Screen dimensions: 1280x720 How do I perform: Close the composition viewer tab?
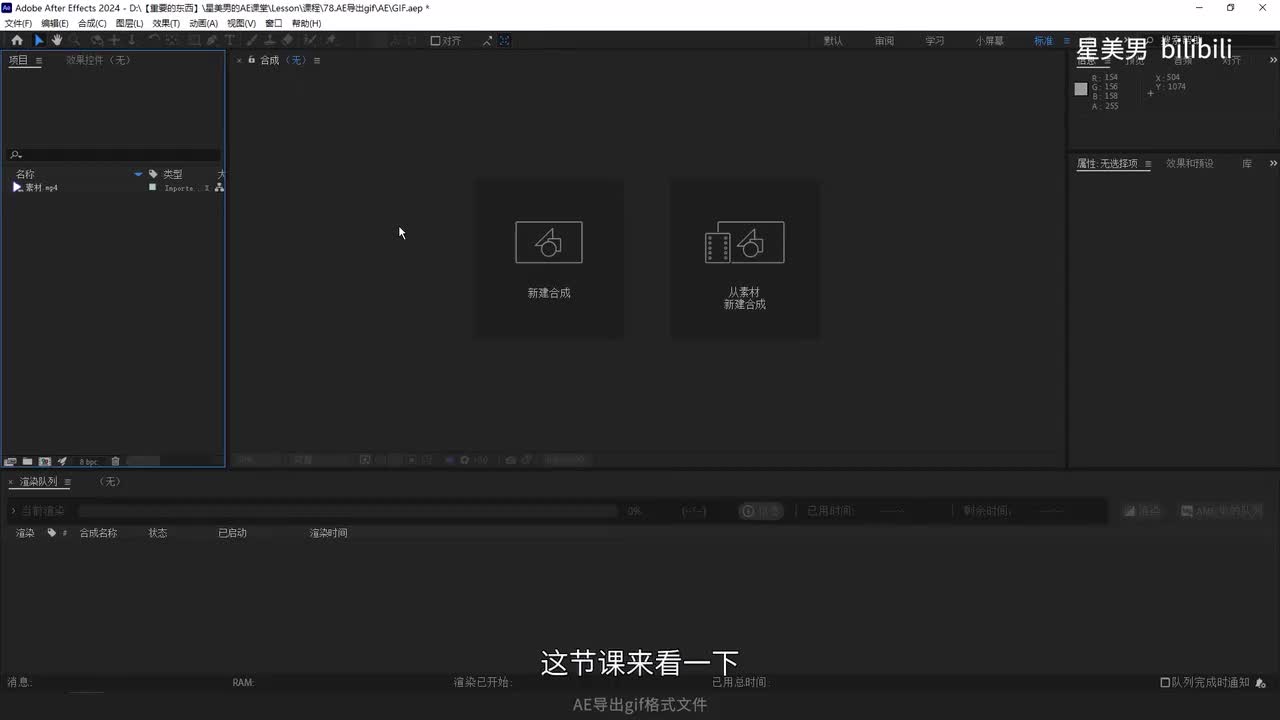pyautogui.click(x=239, y=60)
